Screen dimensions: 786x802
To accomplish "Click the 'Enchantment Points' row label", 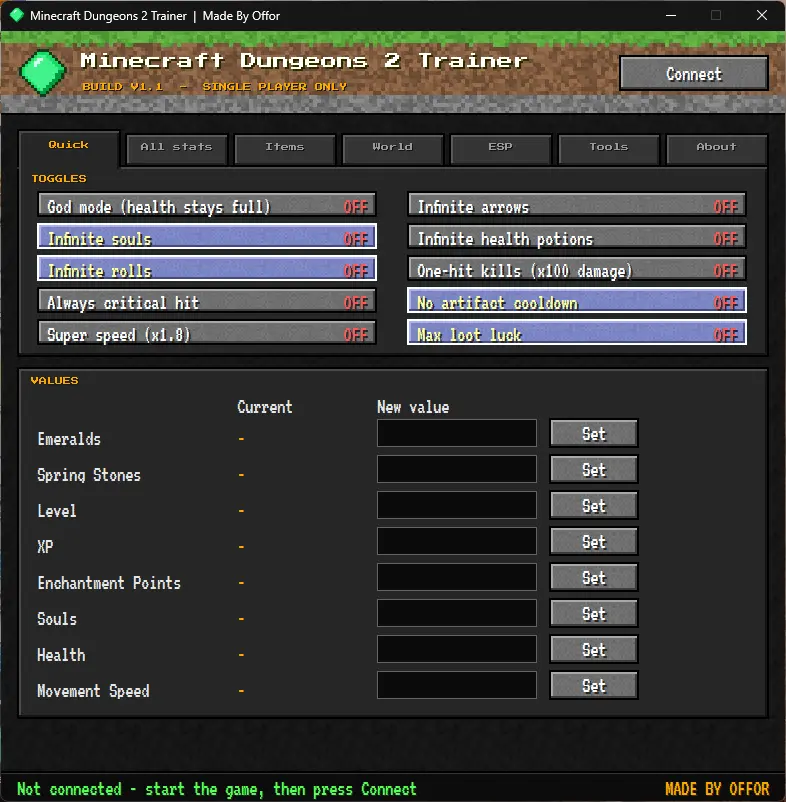I will coord(109,583).
